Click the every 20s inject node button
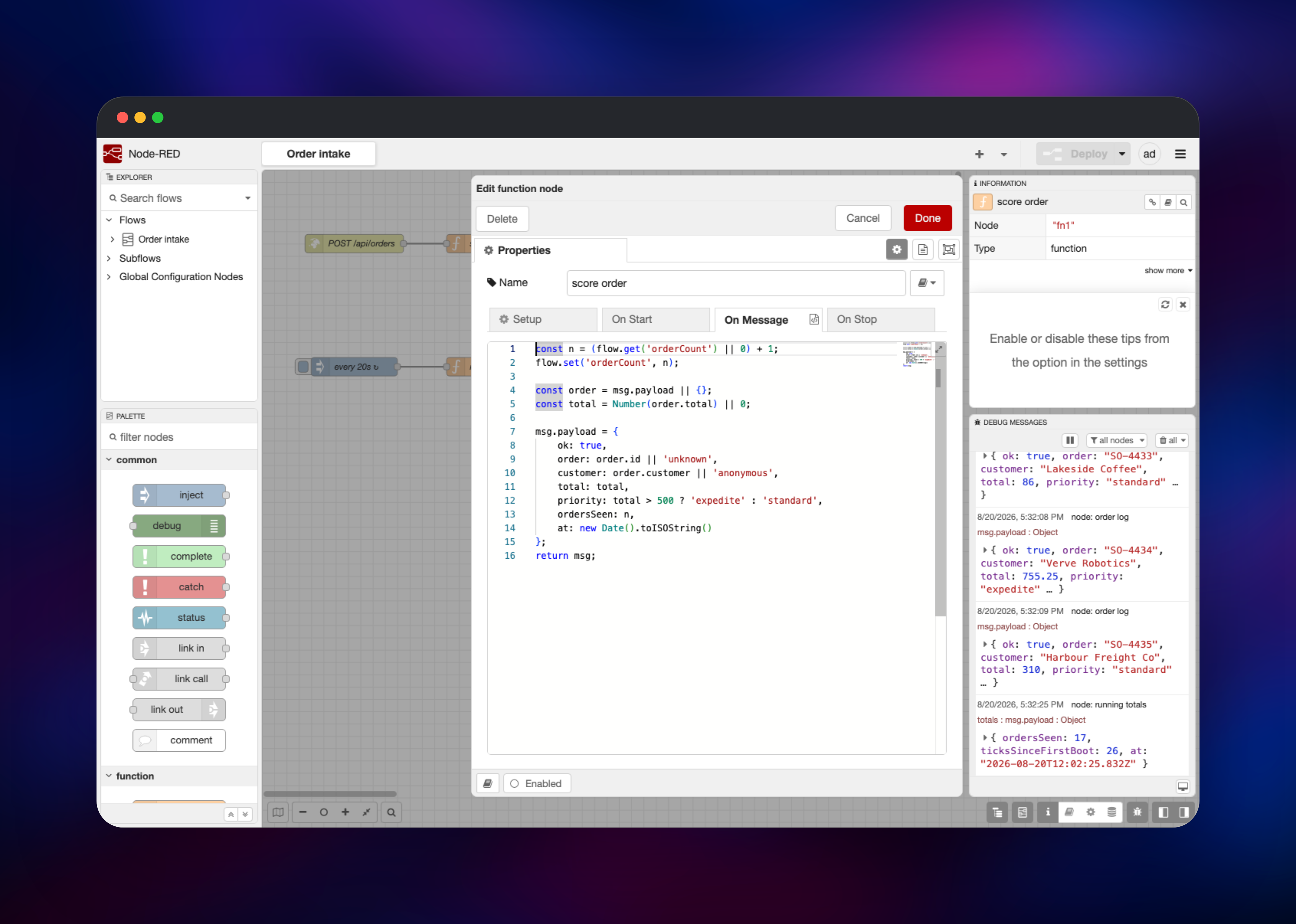 [303, 367]
